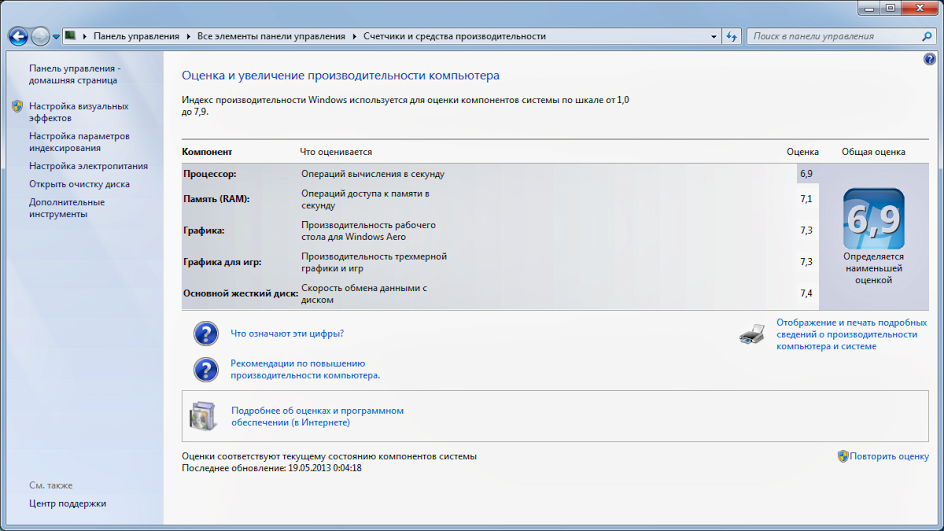Click the search magnifier icon
Viewport: 944px width, 531px height.
[x=927, y=36]
